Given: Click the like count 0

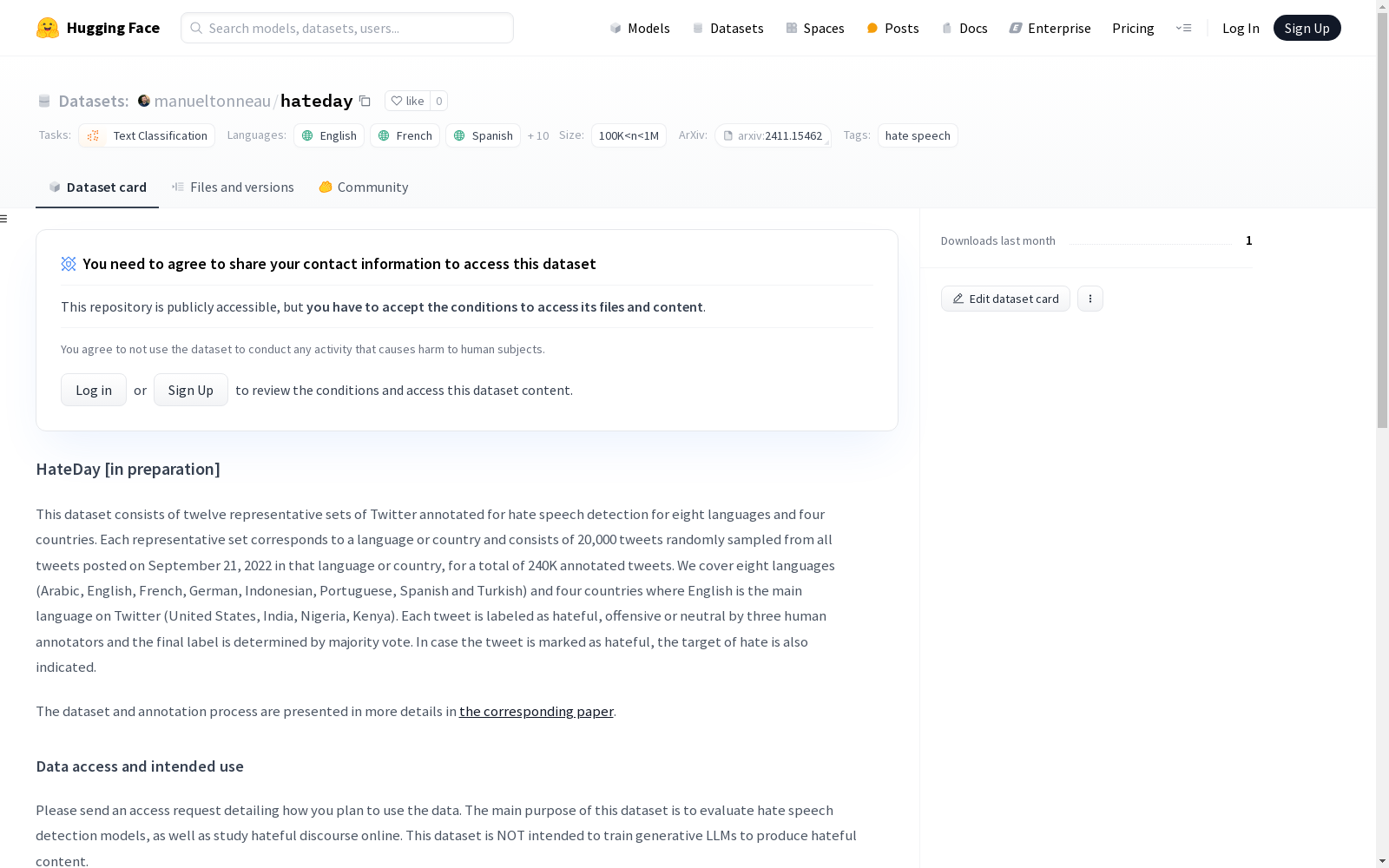Looking at the screenshot, I should (x=439, y=101).
